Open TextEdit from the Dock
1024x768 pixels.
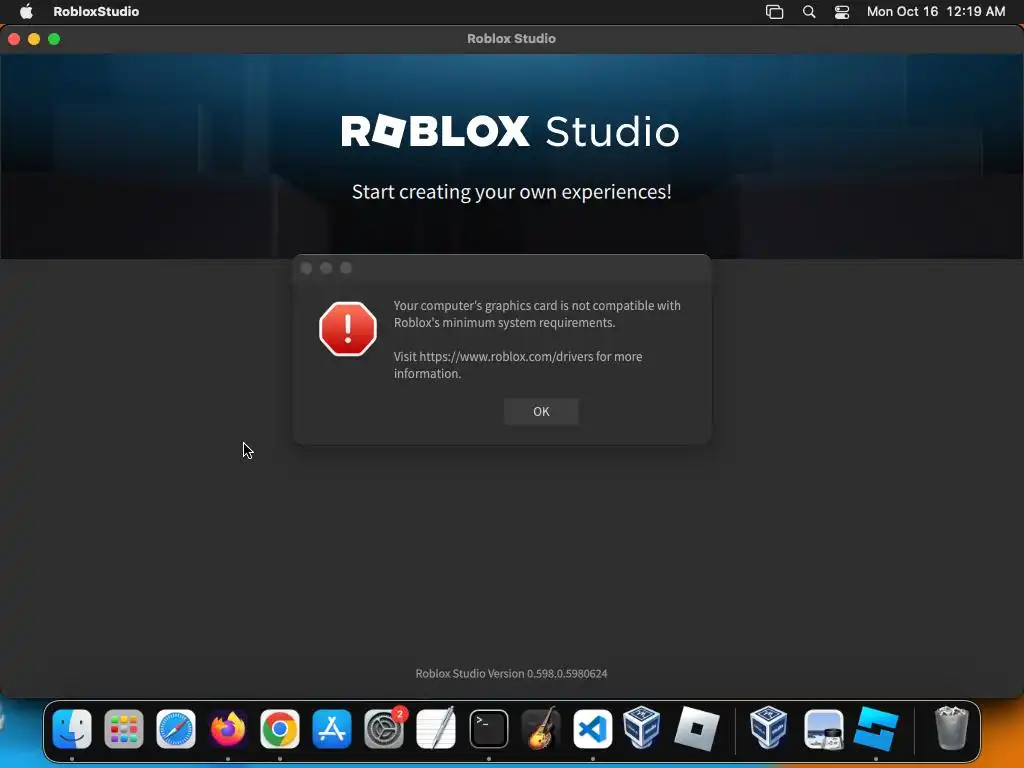click(436, 729)
